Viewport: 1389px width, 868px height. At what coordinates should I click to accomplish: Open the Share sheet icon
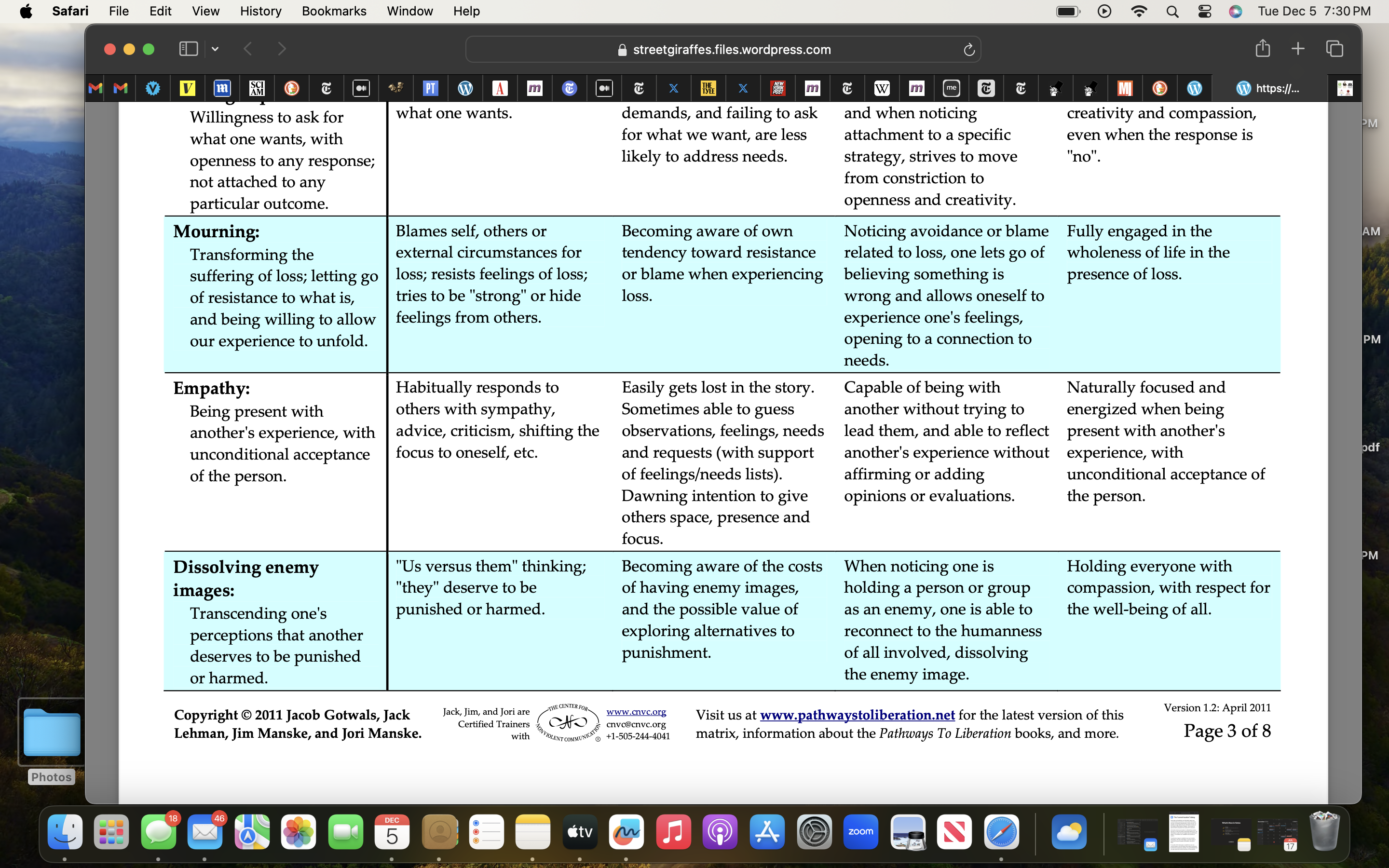click(x=1262, y=49)
